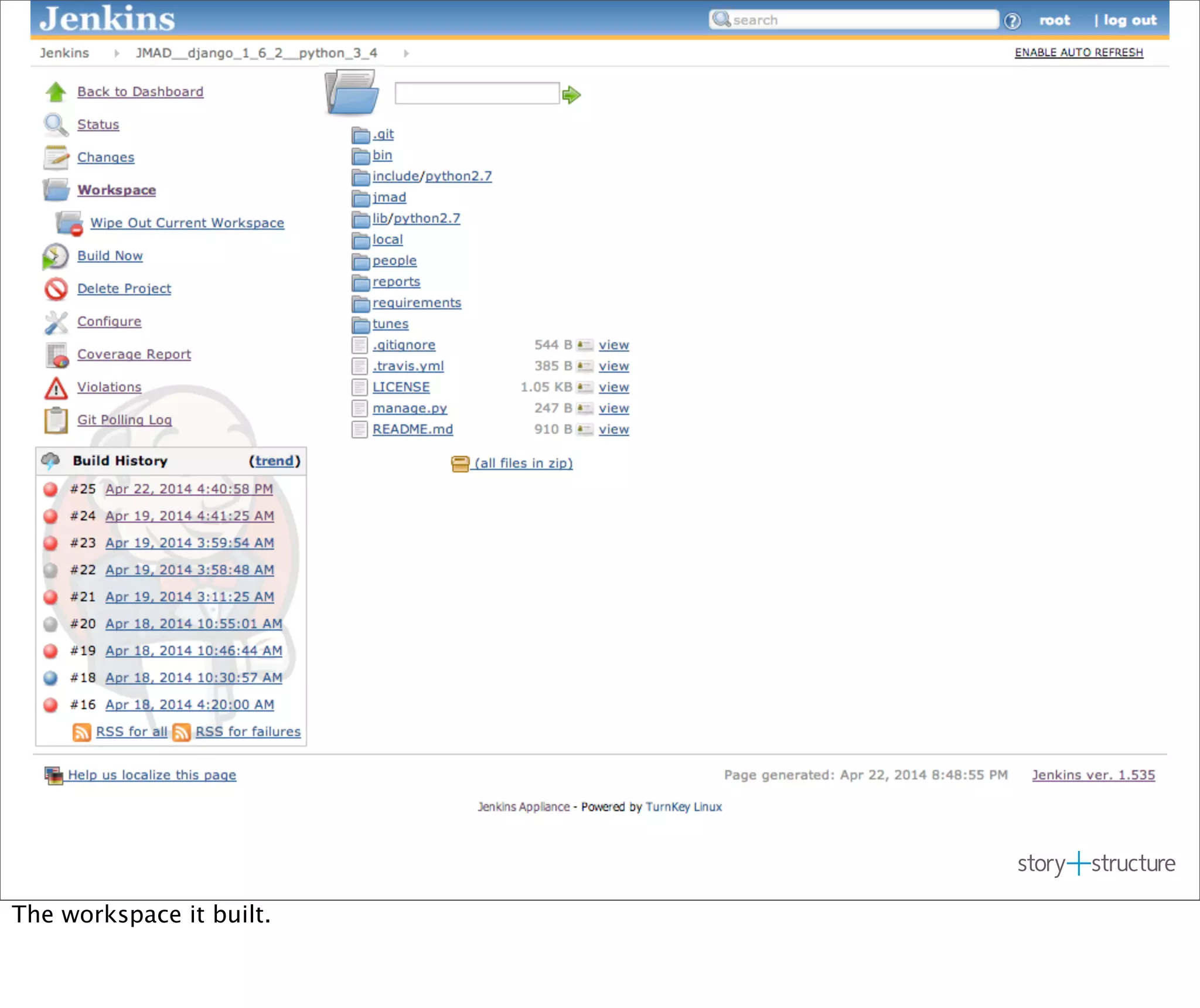Open the trend link in Build History
Screen dimensions: 1200x1008
(x=274, y=461)
